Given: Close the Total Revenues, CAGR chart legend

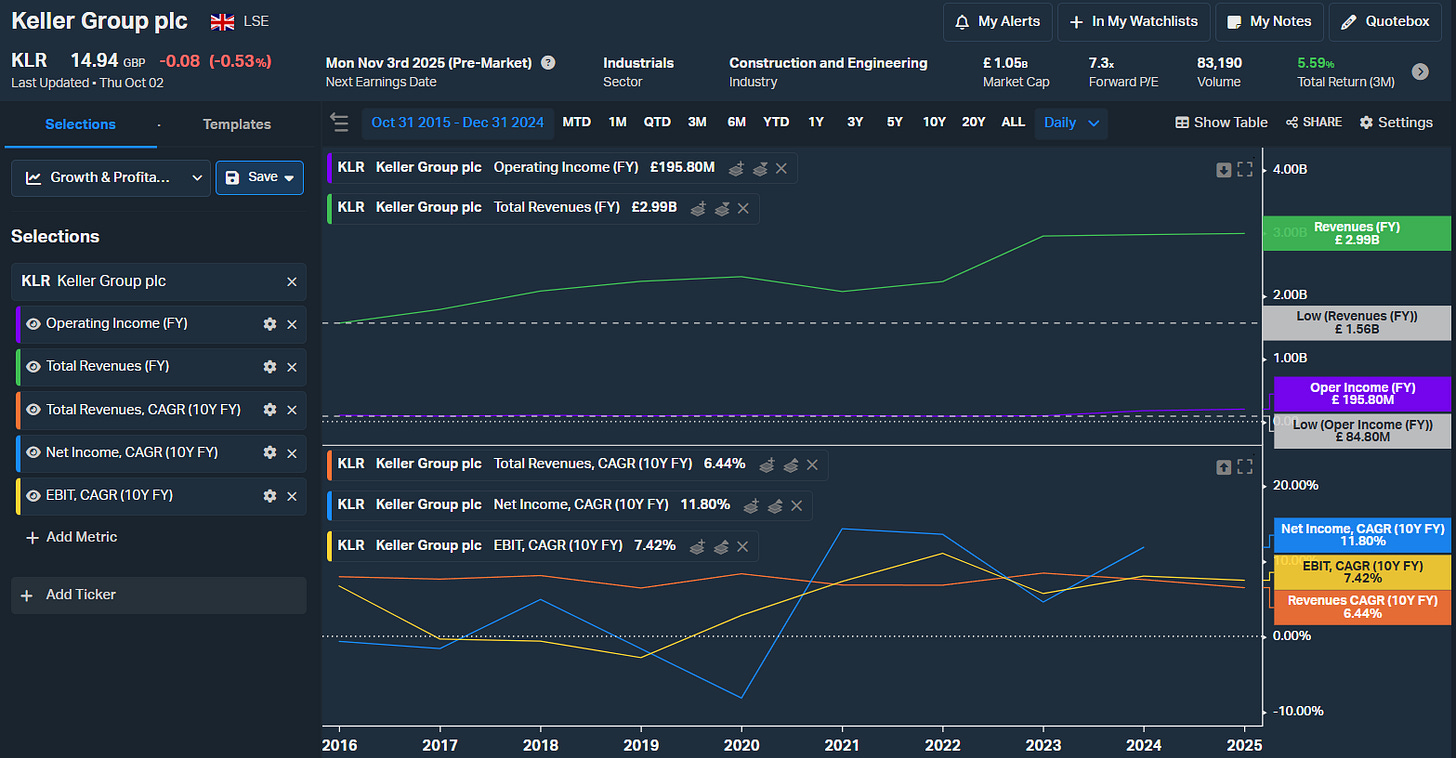Looking at the screenshot, I should (812, 464).
